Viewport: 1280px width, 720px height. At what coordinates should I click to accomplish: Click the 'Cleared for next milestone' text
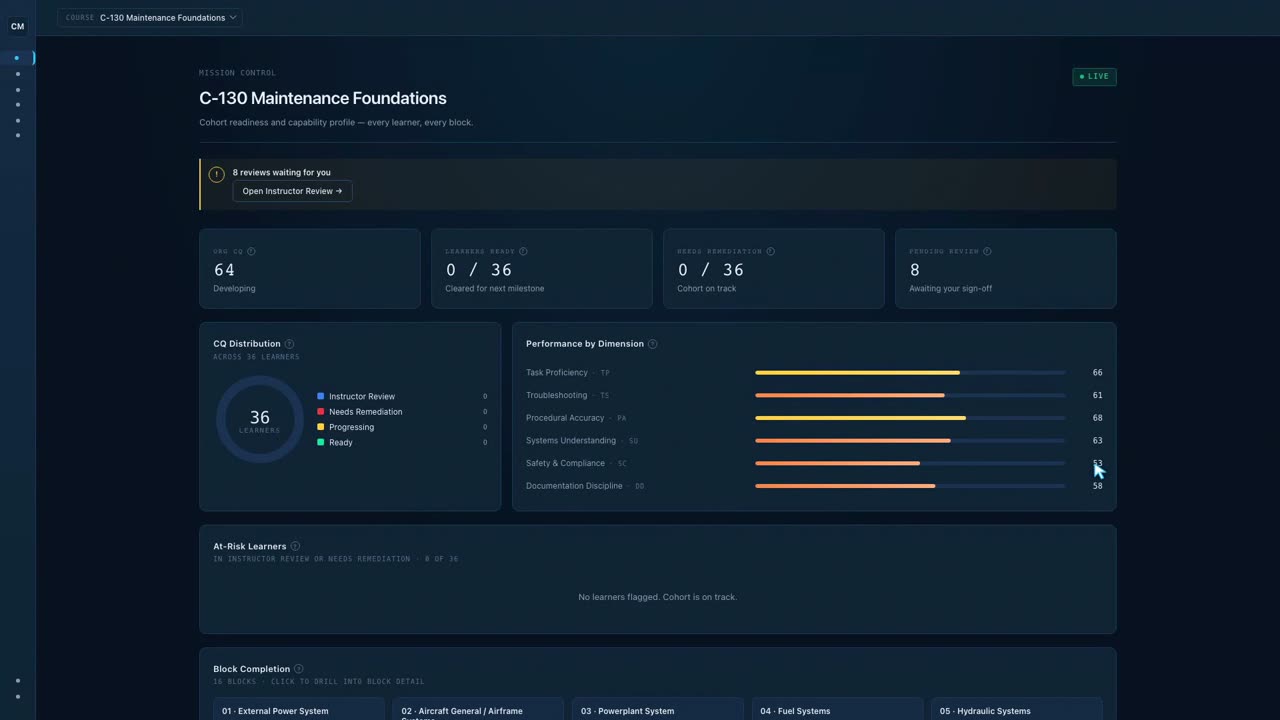(495, 288)
